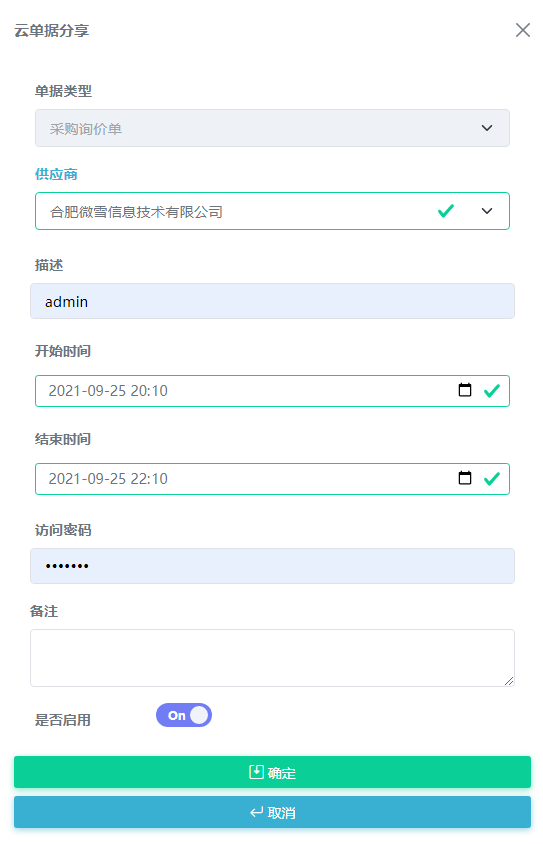Screen dimensions: 543x844
Task: Click the calendar icon in 开始时间 field
Action: coord(464,390)
